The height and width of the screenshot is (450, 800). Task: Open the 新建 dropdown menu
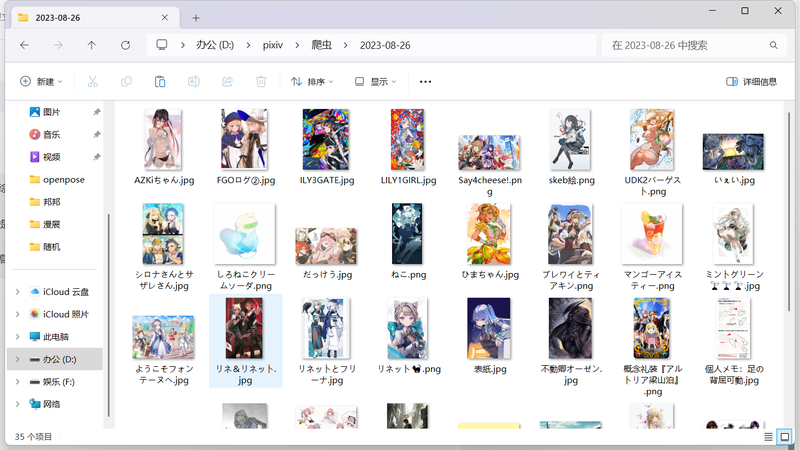coord(41,82)
